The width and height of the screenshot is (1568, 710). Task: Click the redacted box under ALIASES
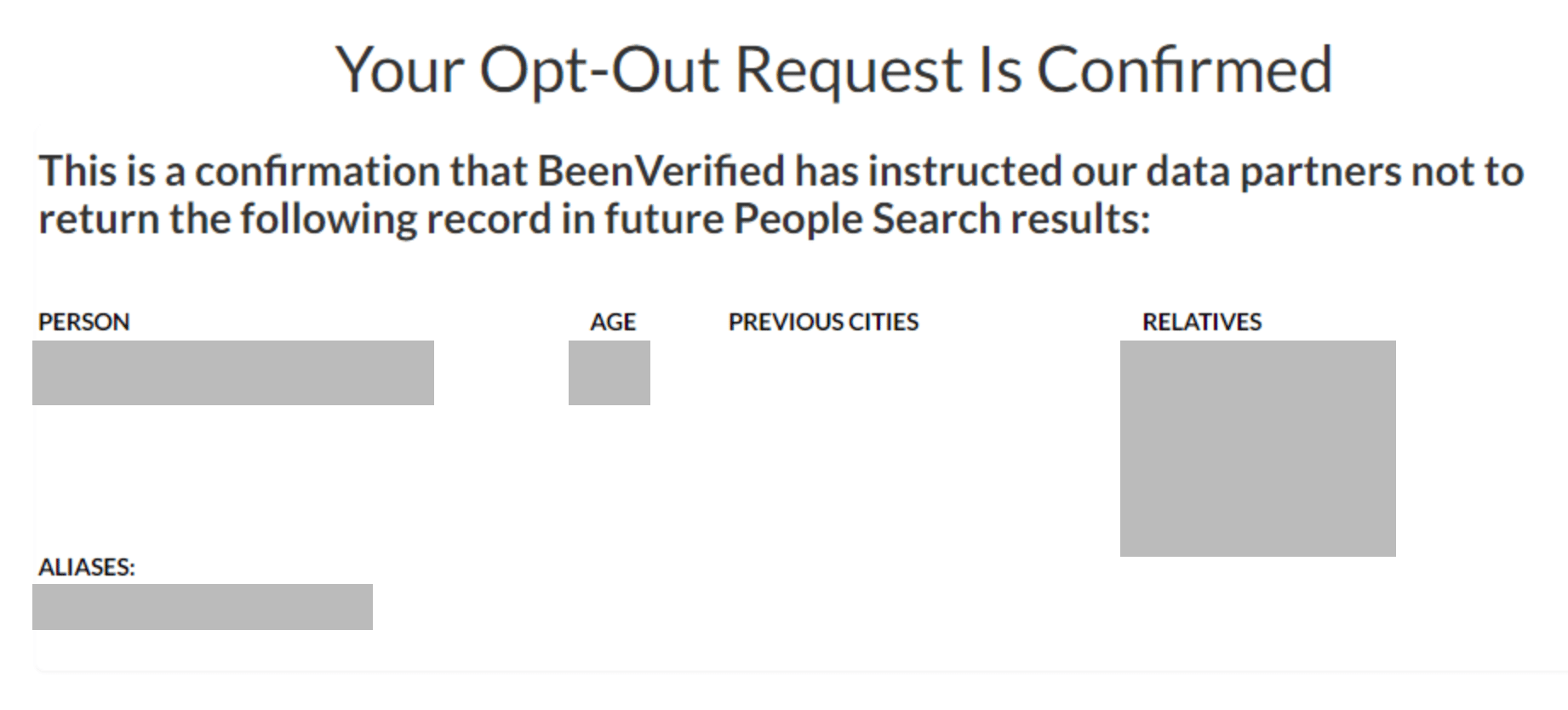[203, 607]
